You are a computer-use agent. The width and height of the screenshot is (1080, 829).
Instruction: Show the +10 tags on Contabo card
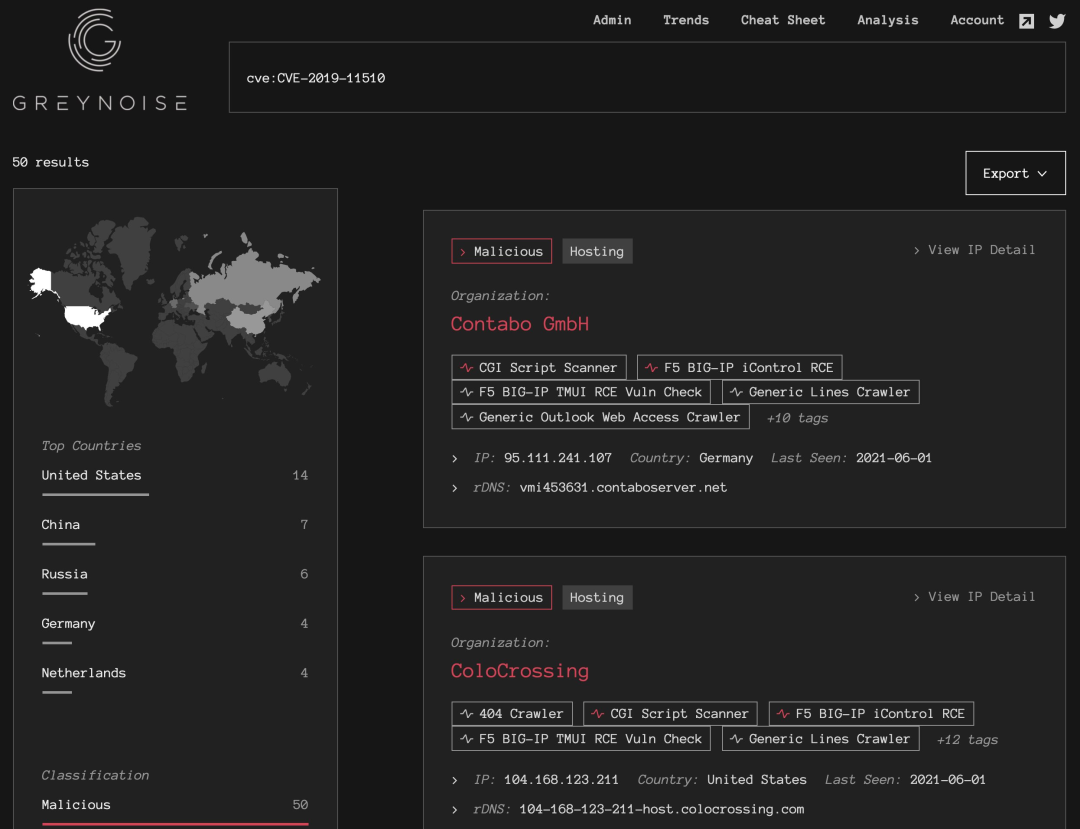[797, 418]
